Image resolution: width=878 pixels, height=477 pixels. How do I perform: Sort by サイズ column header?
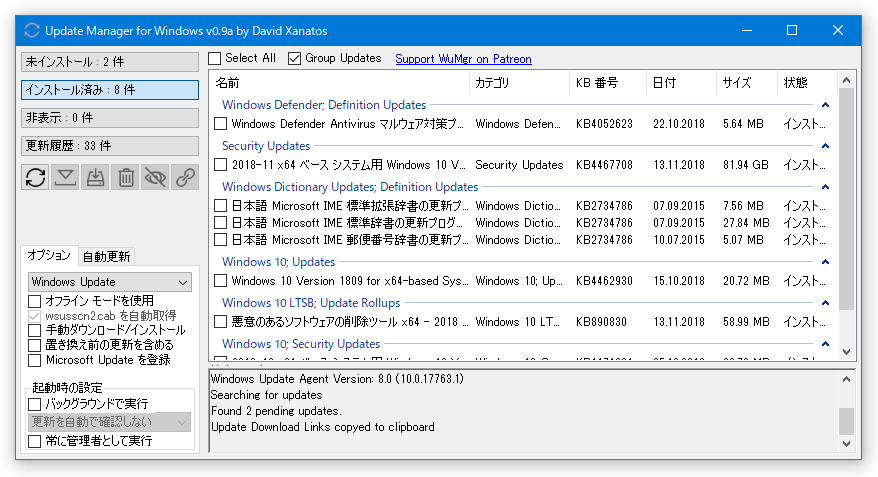point(747,83)
